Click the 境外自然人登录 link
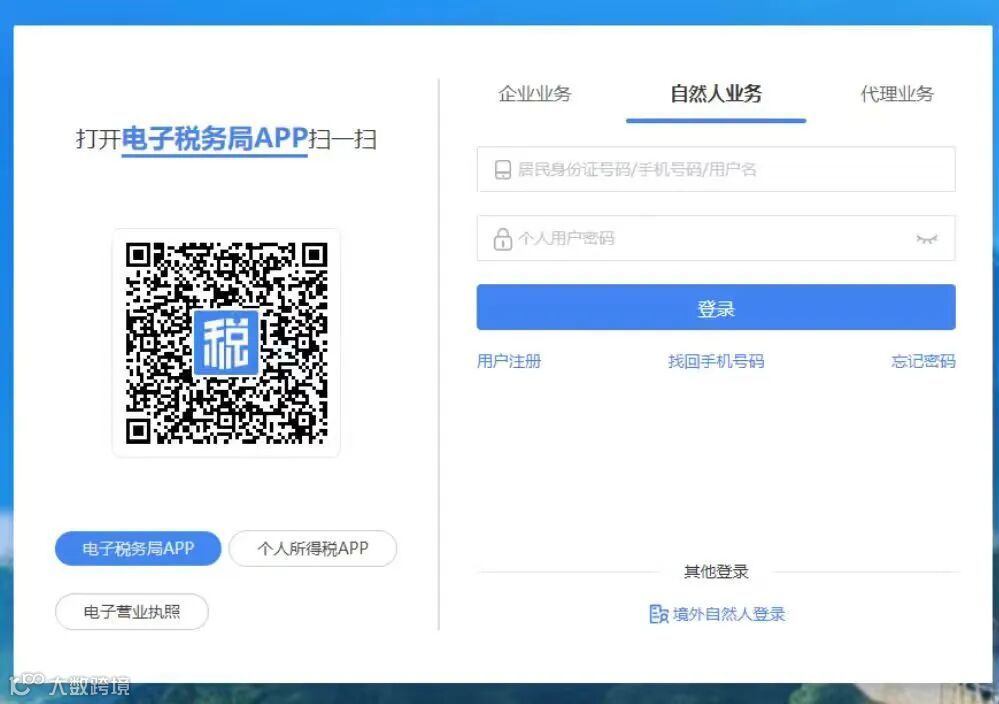The width and height of the screenshot is (999, 704). click(x=728, y=614)
